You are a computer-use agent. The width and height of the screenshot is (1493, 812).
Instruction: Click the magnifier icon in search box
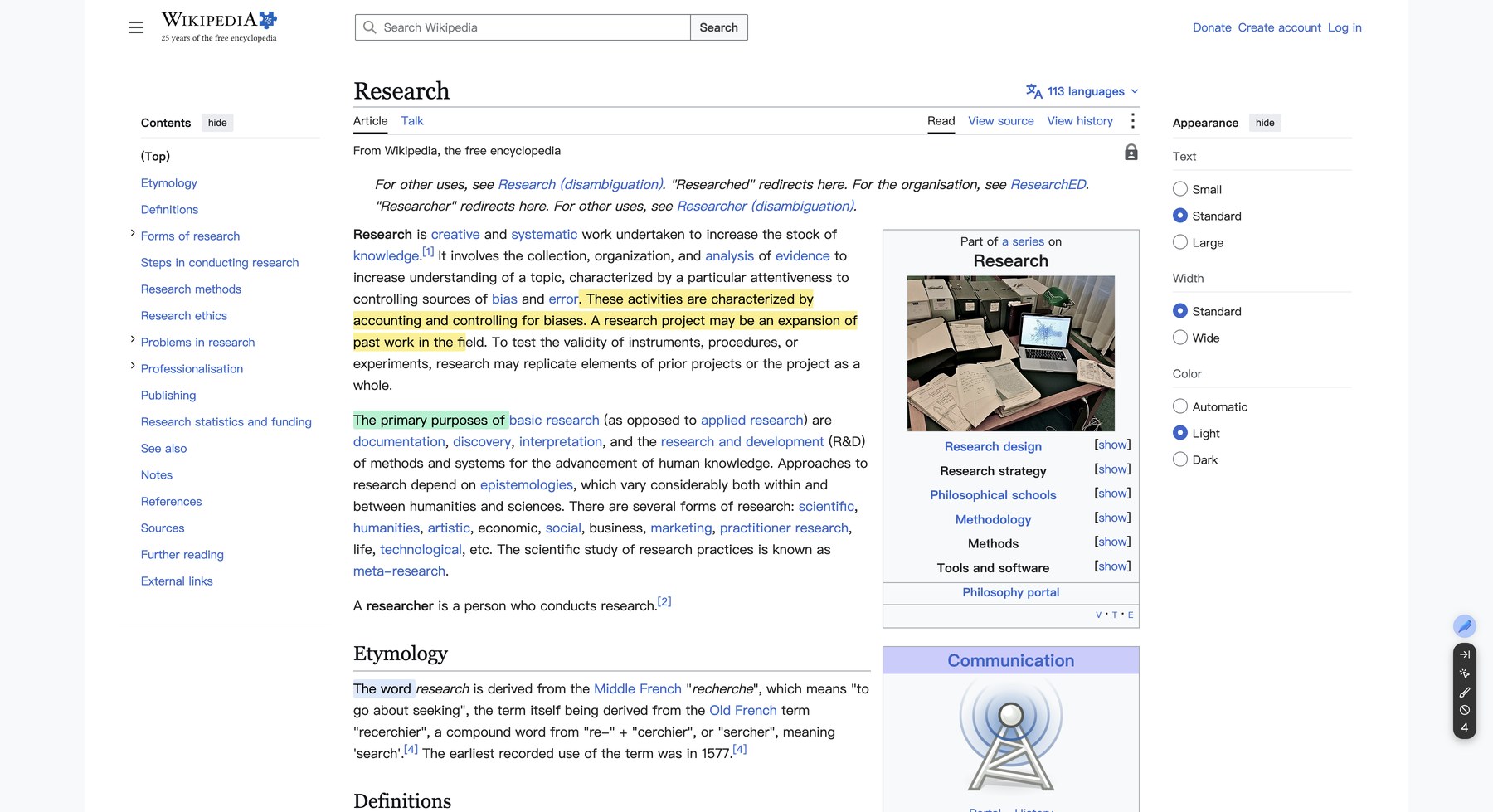click(370, 27)
